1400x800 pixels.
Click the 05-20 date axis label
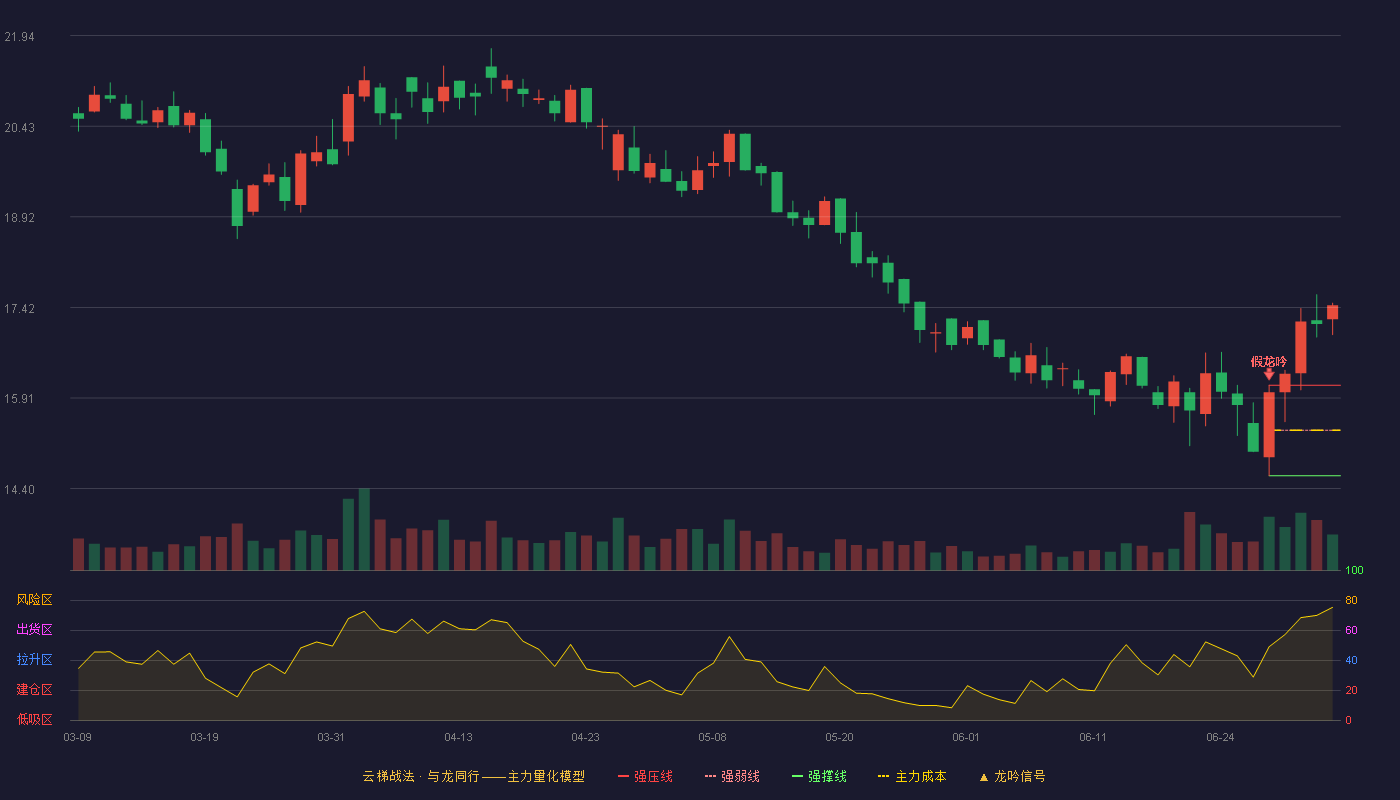[839, 737]
